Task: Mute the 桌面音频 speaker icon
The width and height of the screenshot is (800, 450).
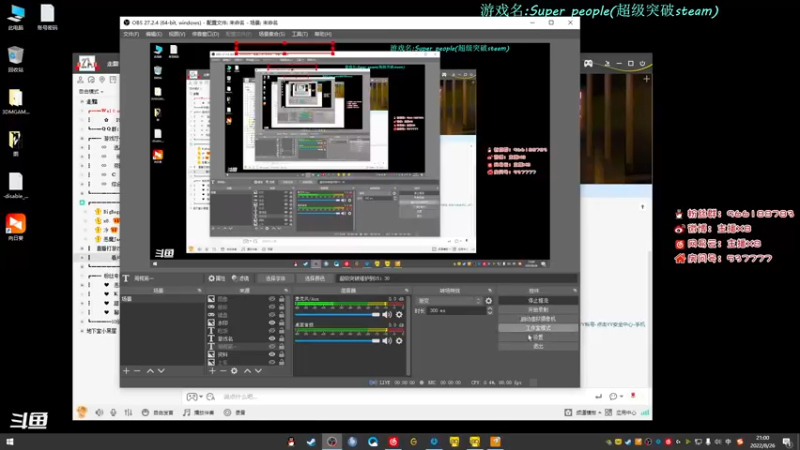Action: [x=387, y=341]
